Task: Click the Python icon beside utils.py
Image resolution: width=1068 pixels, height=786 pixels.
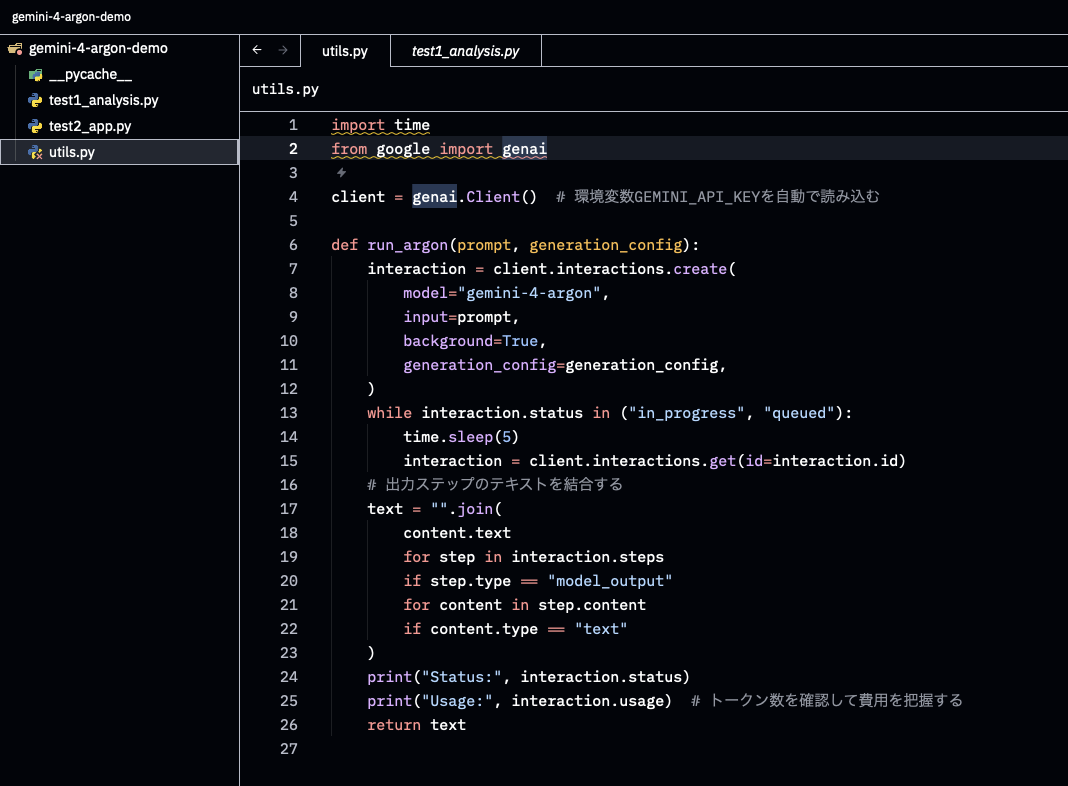Action: [x=35, y=152]
